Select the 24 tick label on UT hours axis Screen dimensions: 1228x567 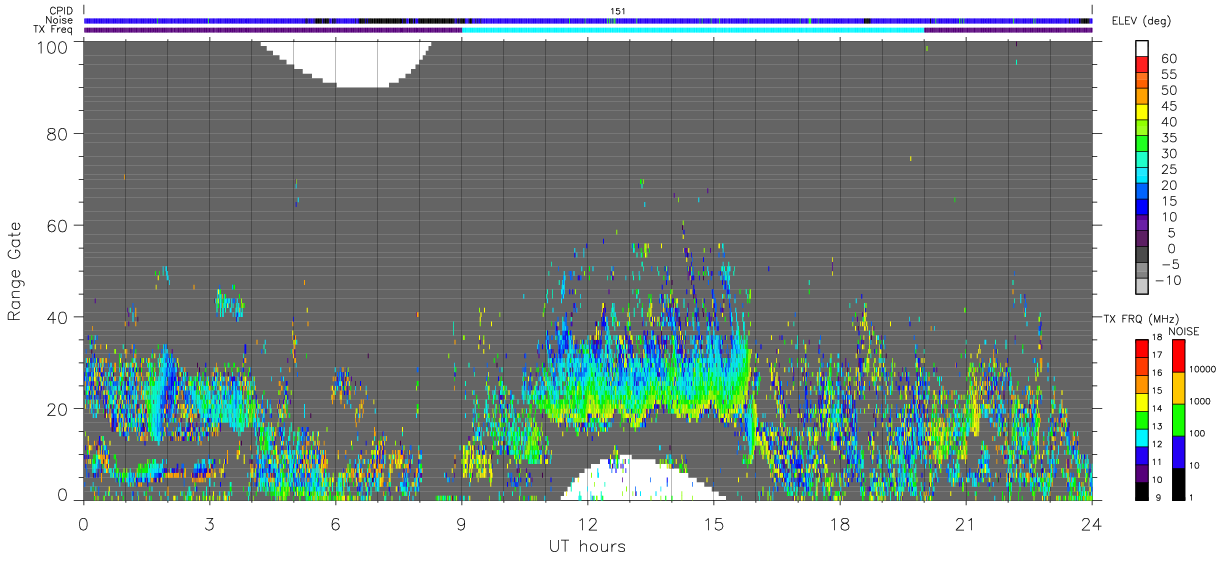[1092, 524]
